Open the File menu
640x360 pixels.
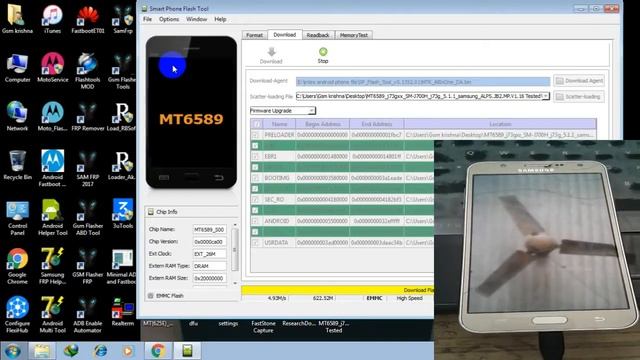click(147, 19)
